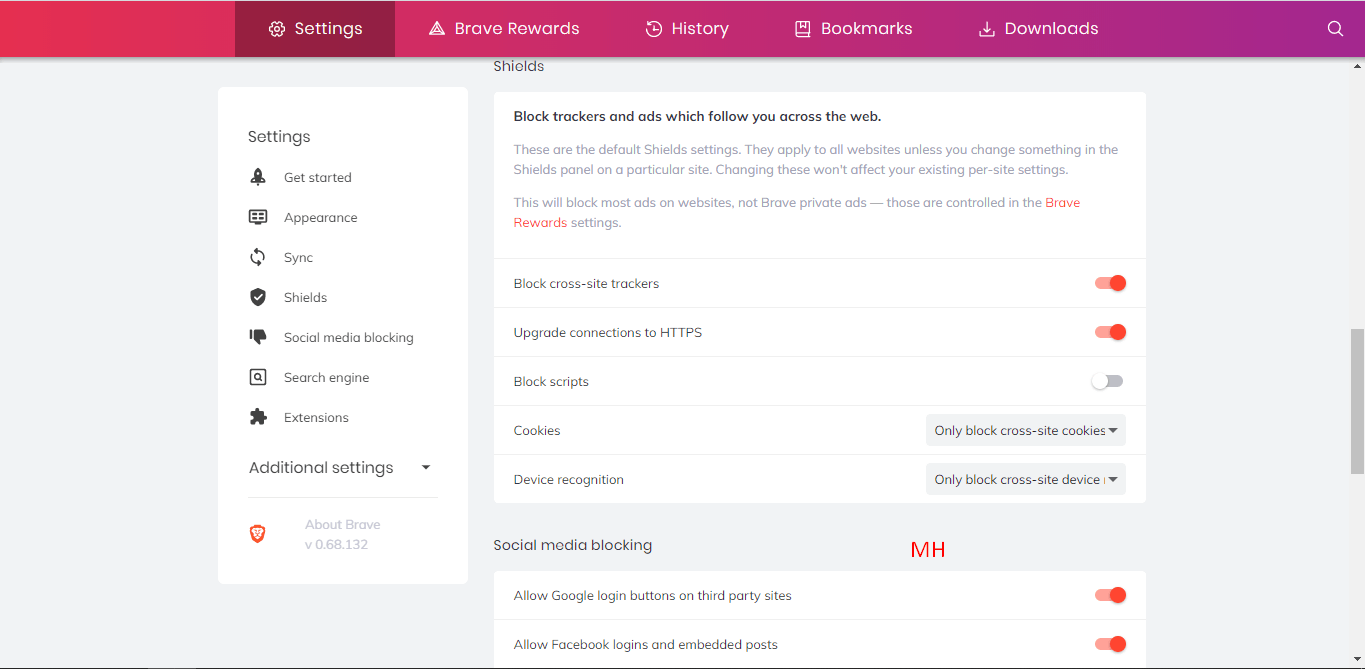
Task: Click the Brave Rewards triangle icon
Action: pos(436,29)
